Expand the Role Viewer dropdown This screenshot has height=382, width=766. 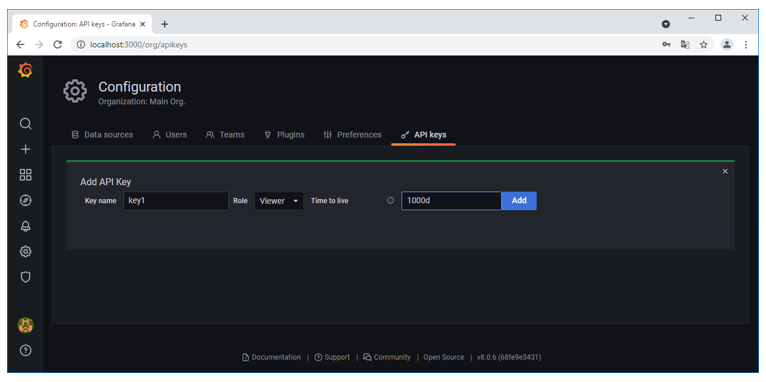coord(279,201)
